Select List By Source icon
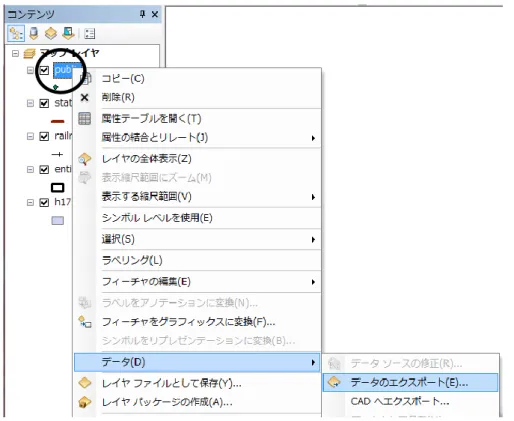 [x=33, y=34]
